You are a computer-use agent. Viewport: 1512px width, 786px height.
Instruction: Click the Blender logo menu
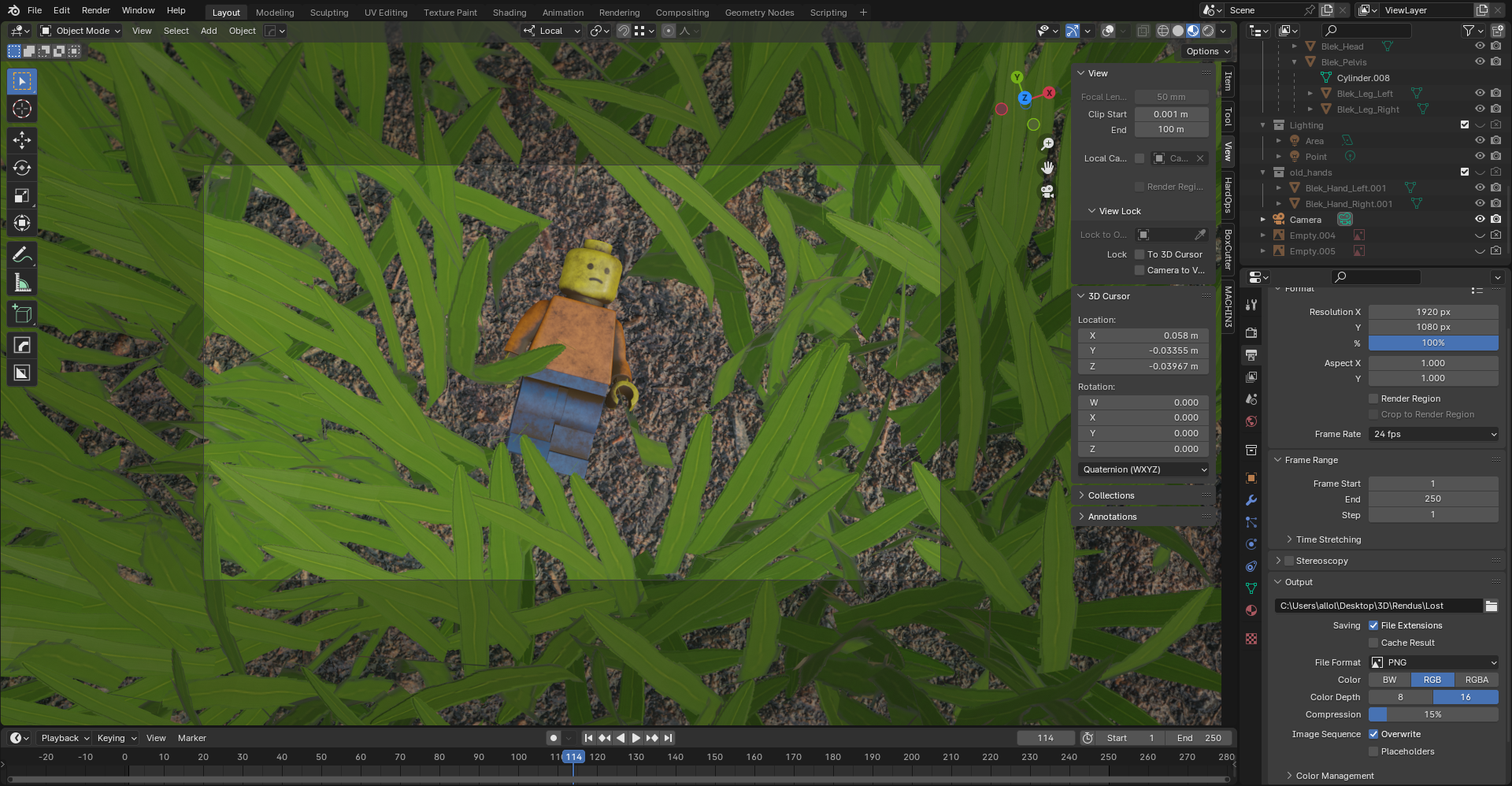tap(14, 10)
